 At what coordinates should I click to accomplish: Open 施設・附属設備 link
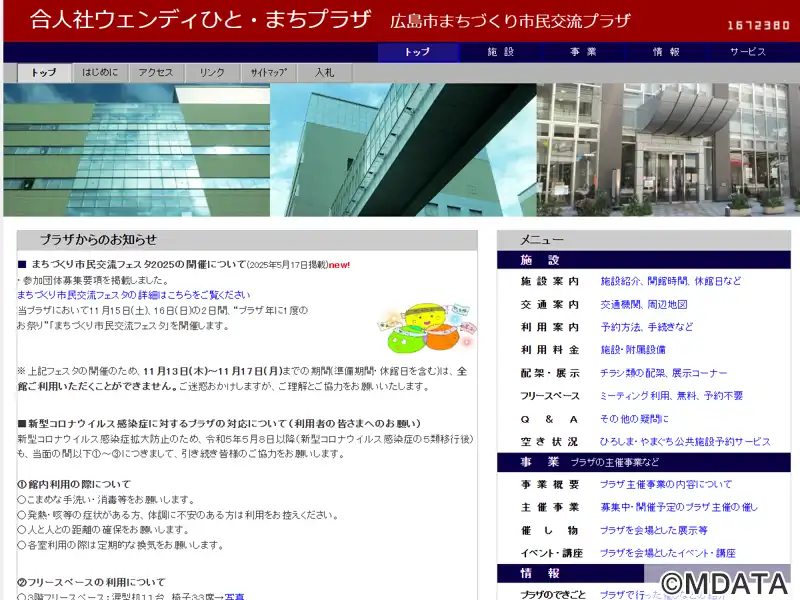click(633, 350)
